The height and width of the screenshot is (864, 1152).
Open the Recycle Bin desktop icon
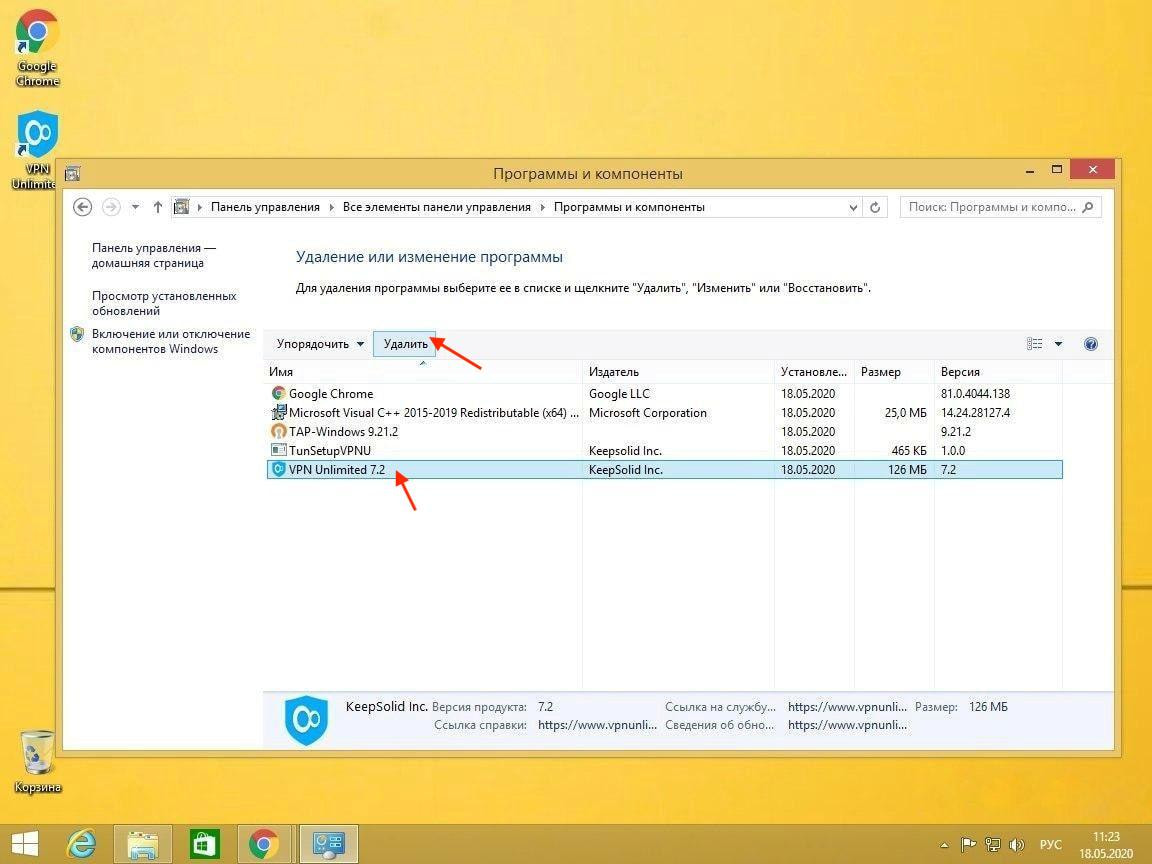(37, 760)
